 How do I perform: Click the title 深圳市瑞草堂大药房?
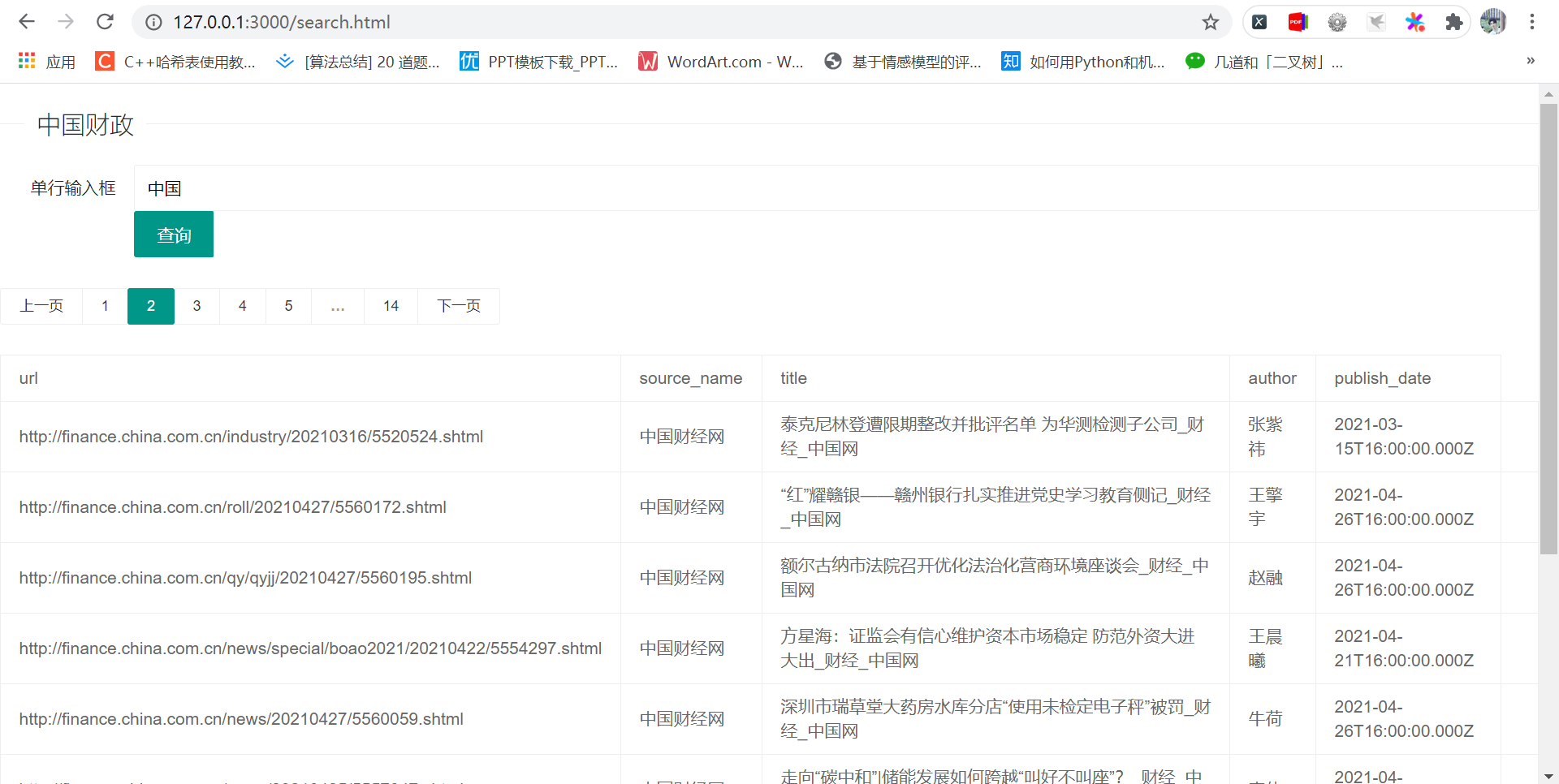[x=995, y=719]
